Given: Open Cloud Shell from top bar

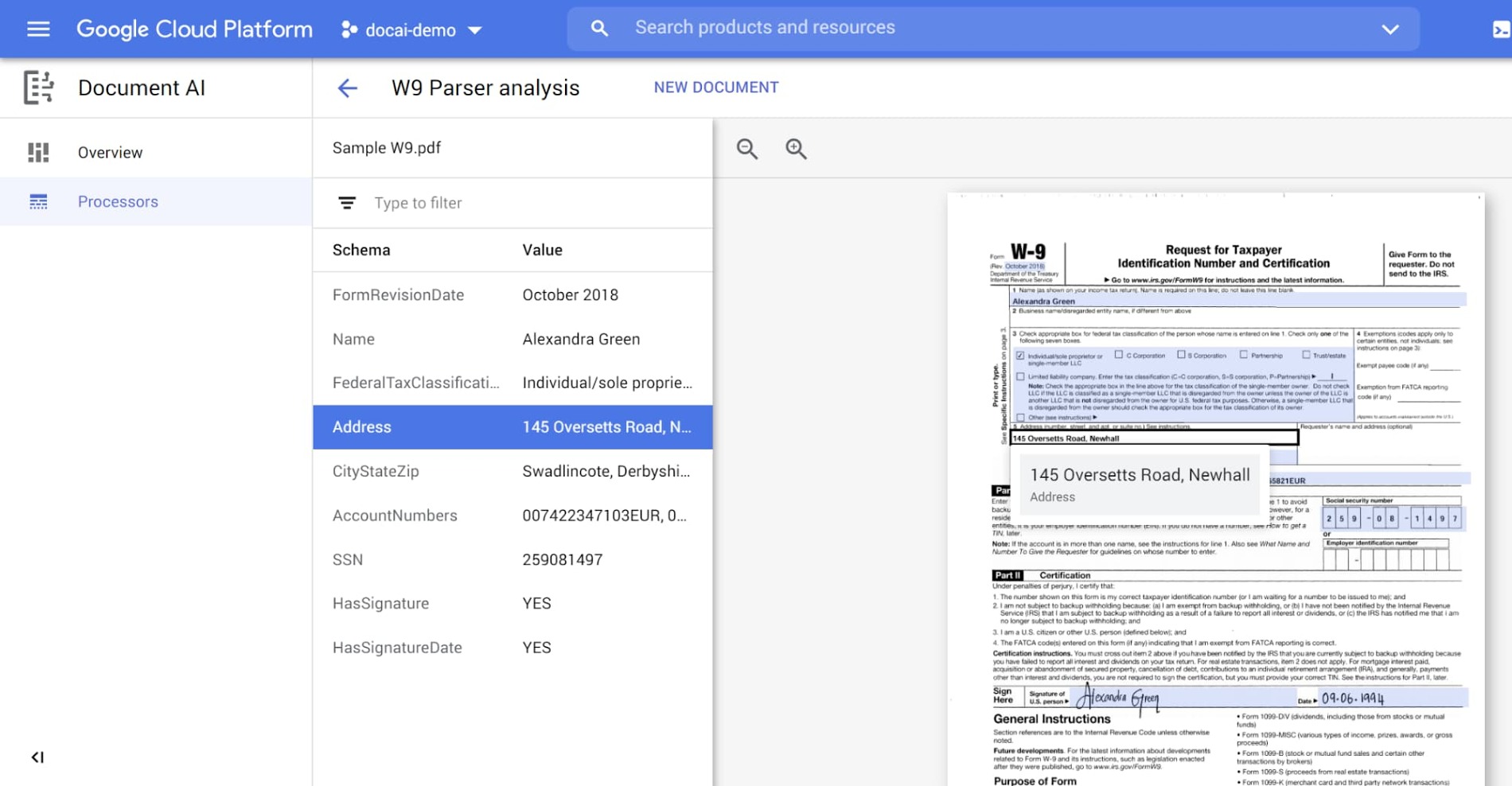Looking at the screenshot, I should tap(1500, 29).
